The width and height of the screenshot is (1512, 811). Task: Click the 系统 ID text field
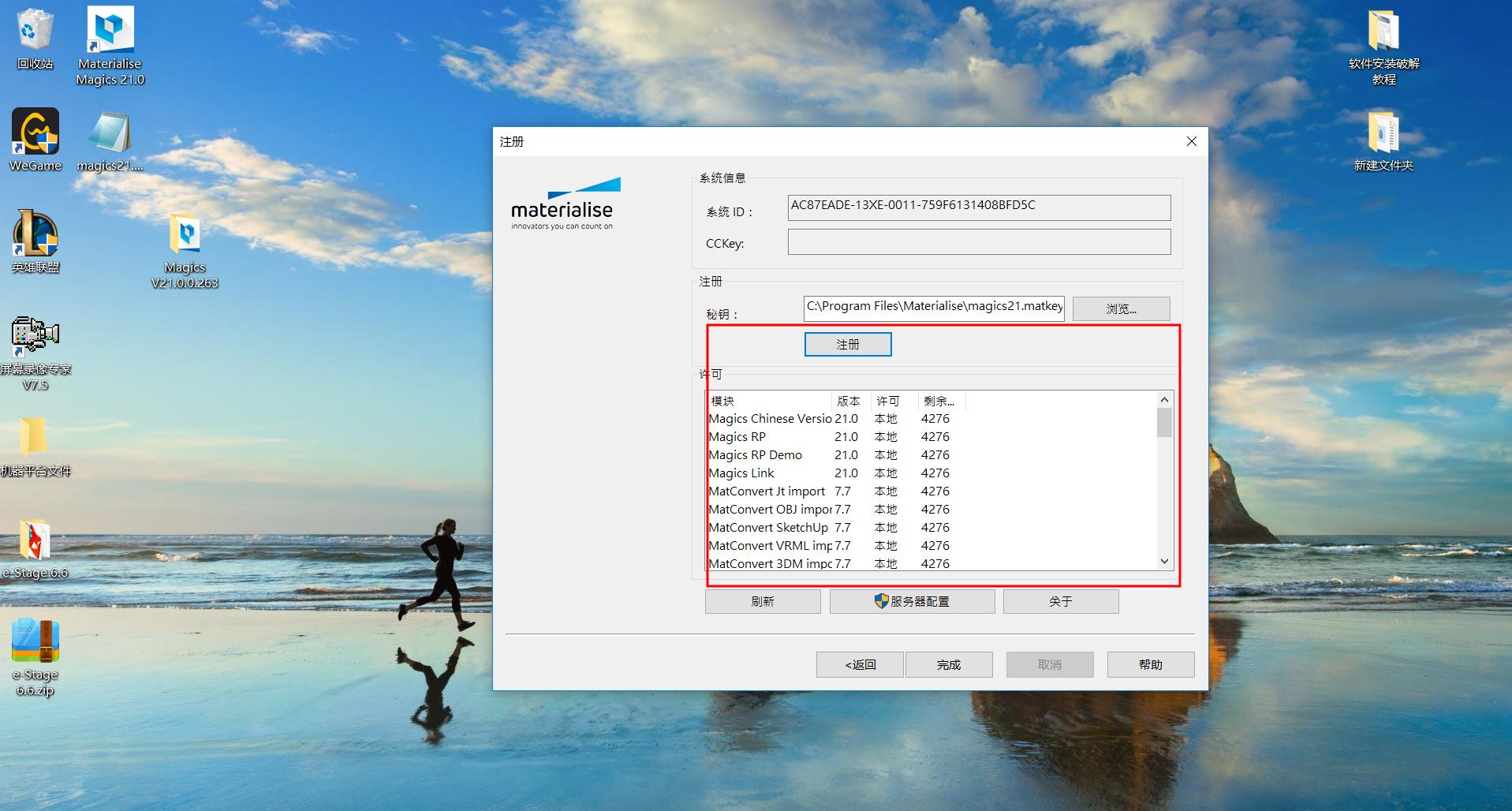coord(979,207)
